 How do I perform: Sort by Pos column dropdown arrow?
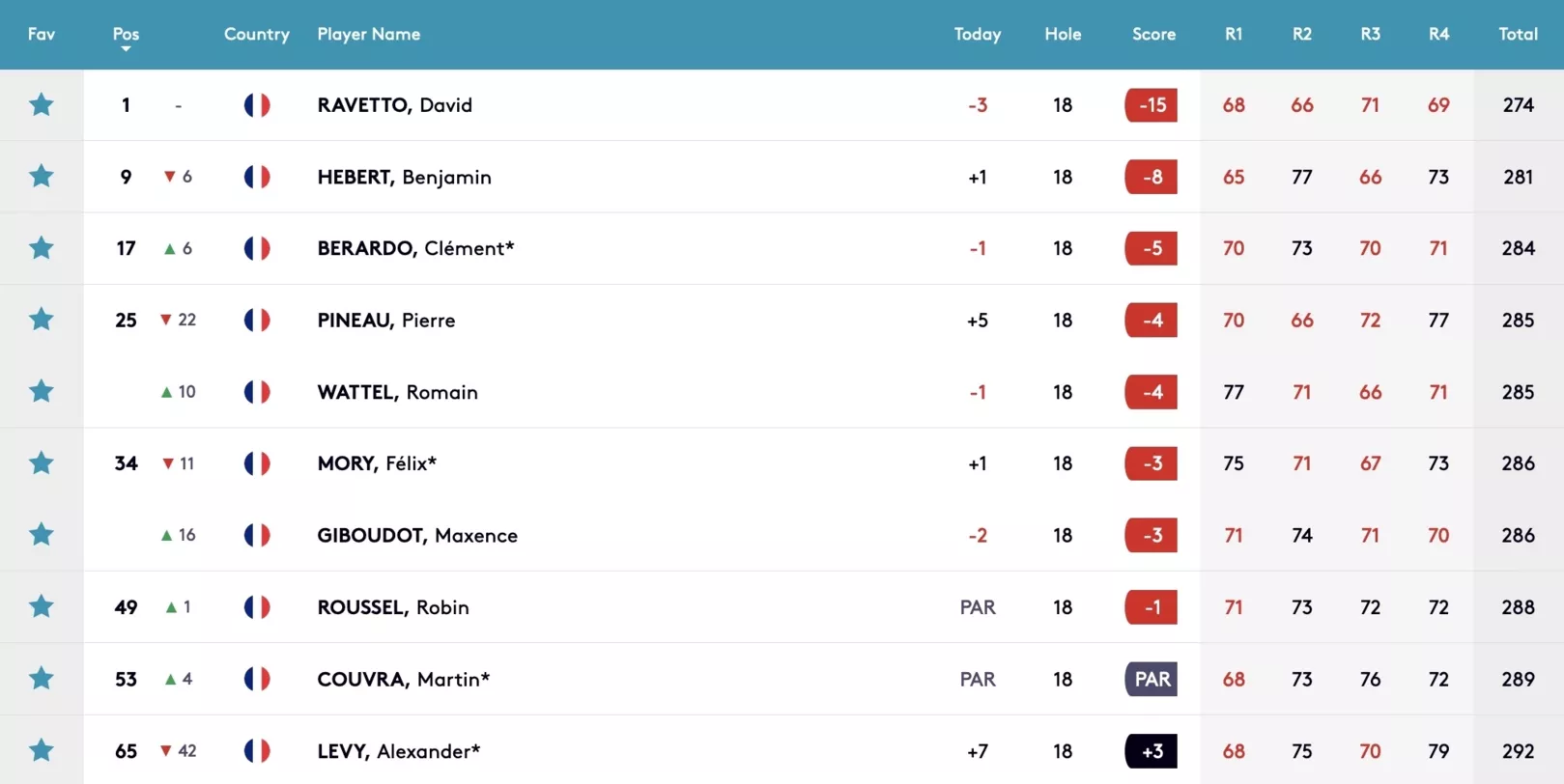(x=126, y=48)
